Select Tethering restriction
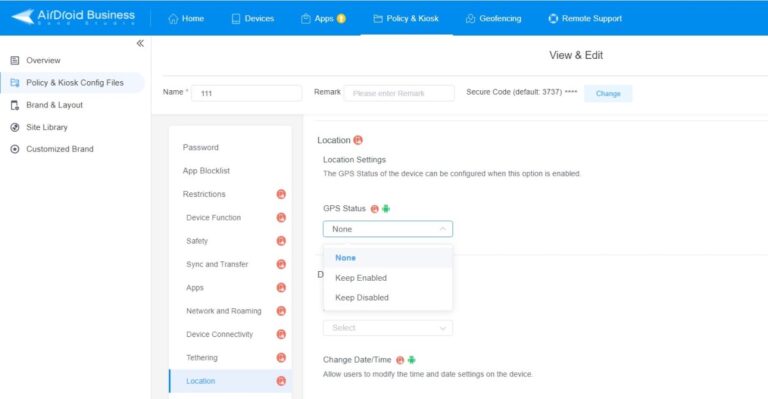The image size is (768, 399). [202, 358]
